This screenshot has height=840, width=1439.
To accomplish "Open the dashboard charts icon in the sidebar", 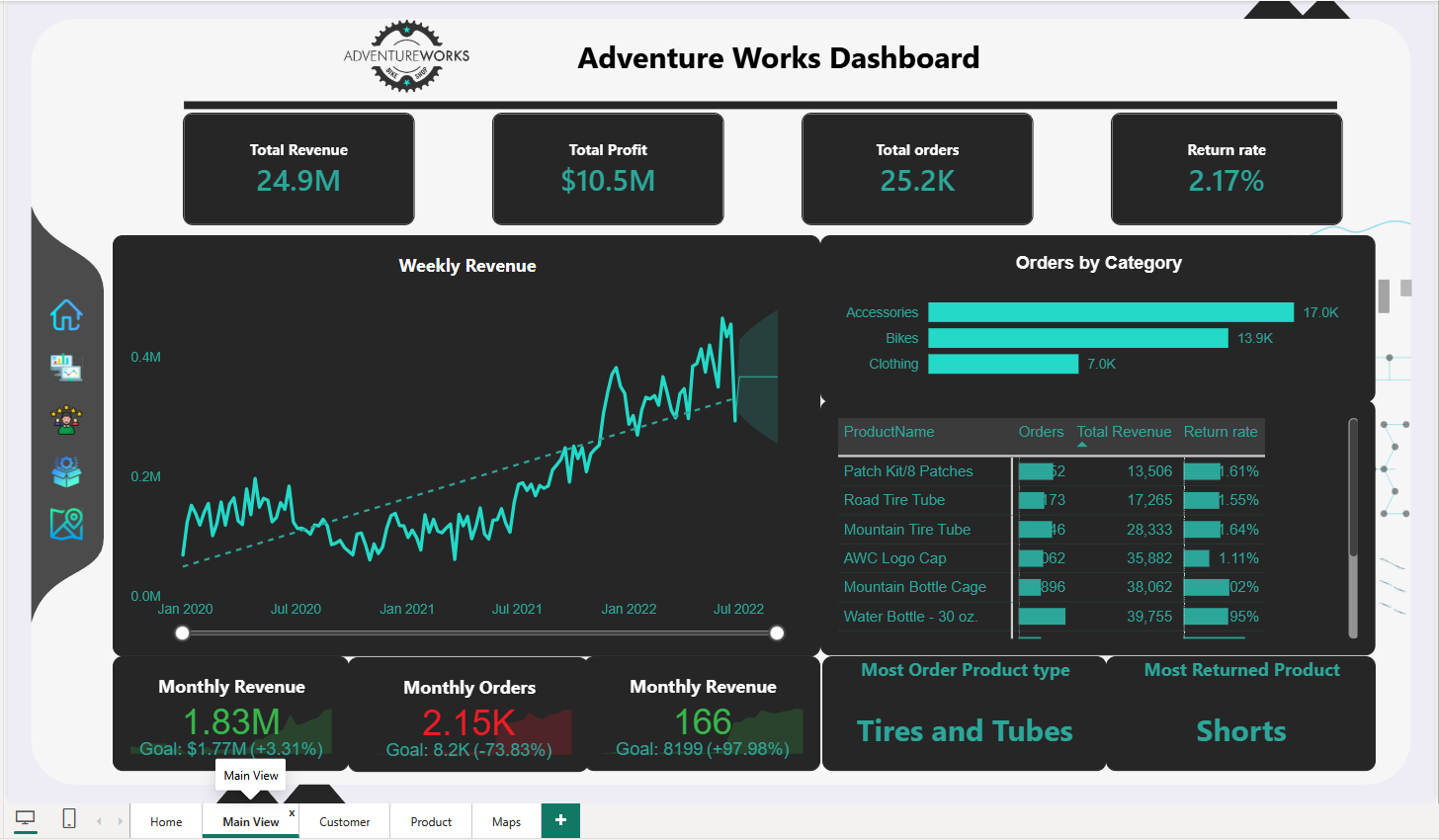I will coord(66,368).
